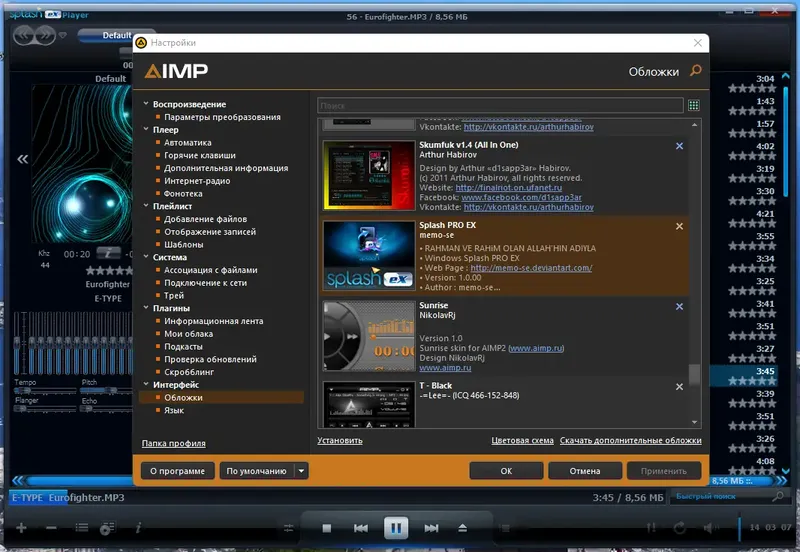
Task: Open file info via italic i icon in bottom toolbar
Action: click(x=138, y=528)
